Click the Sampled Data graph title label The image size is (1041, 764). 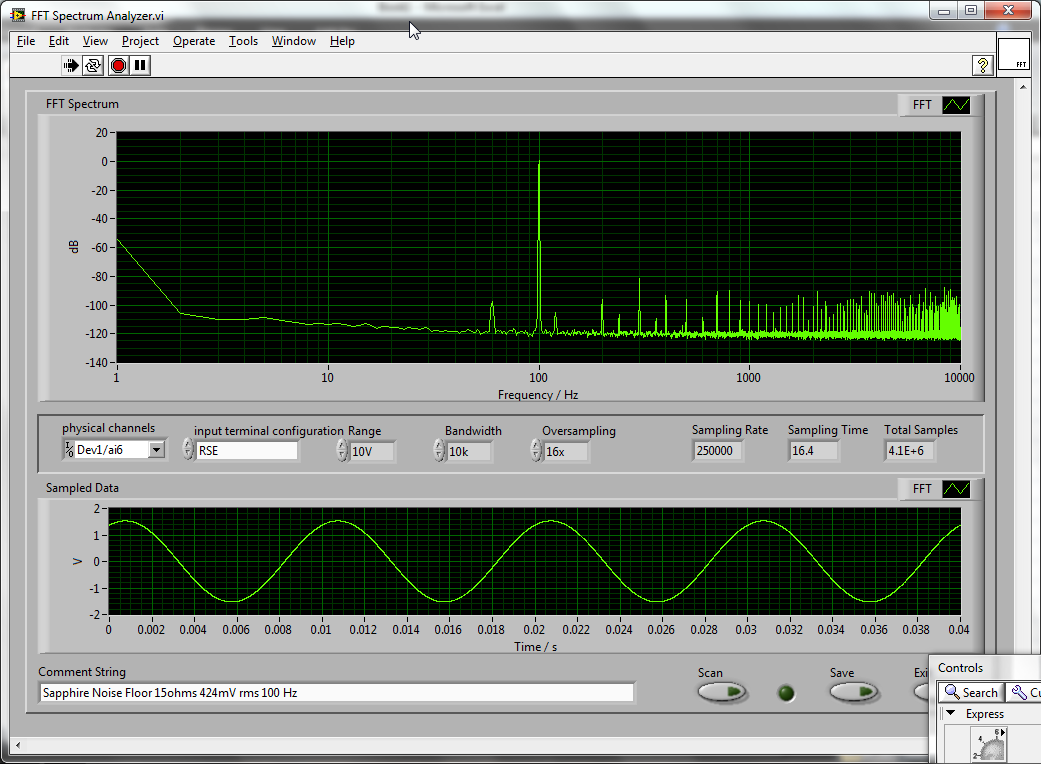click(82, 488)
